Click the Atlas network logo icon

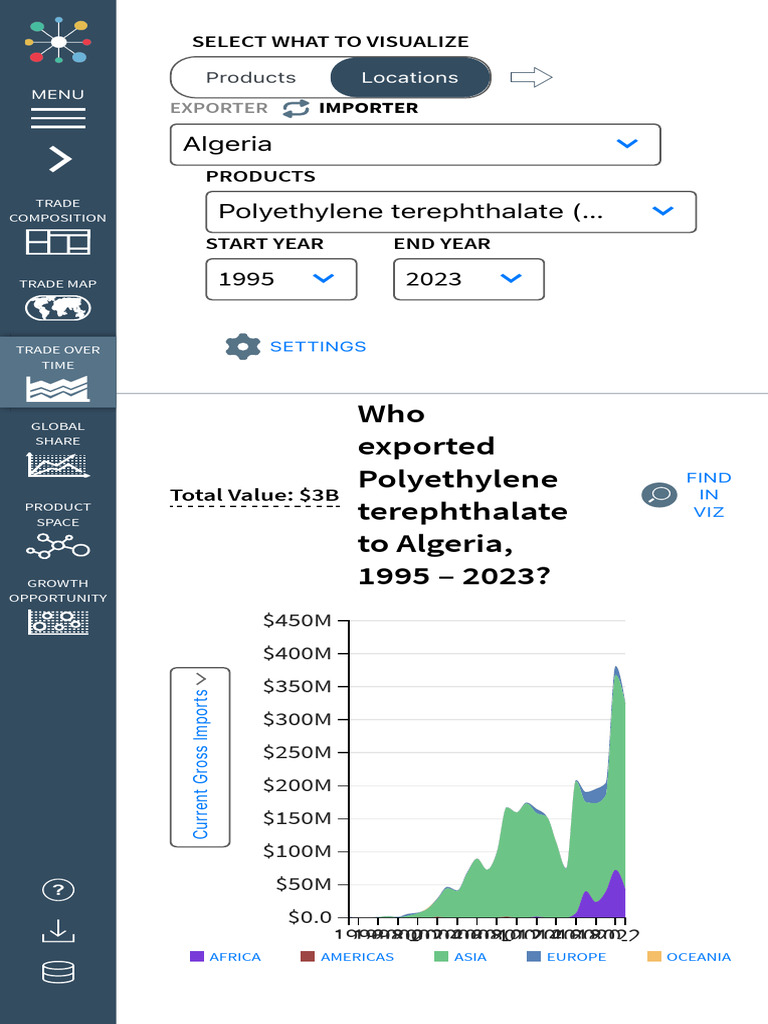point(58,40)
